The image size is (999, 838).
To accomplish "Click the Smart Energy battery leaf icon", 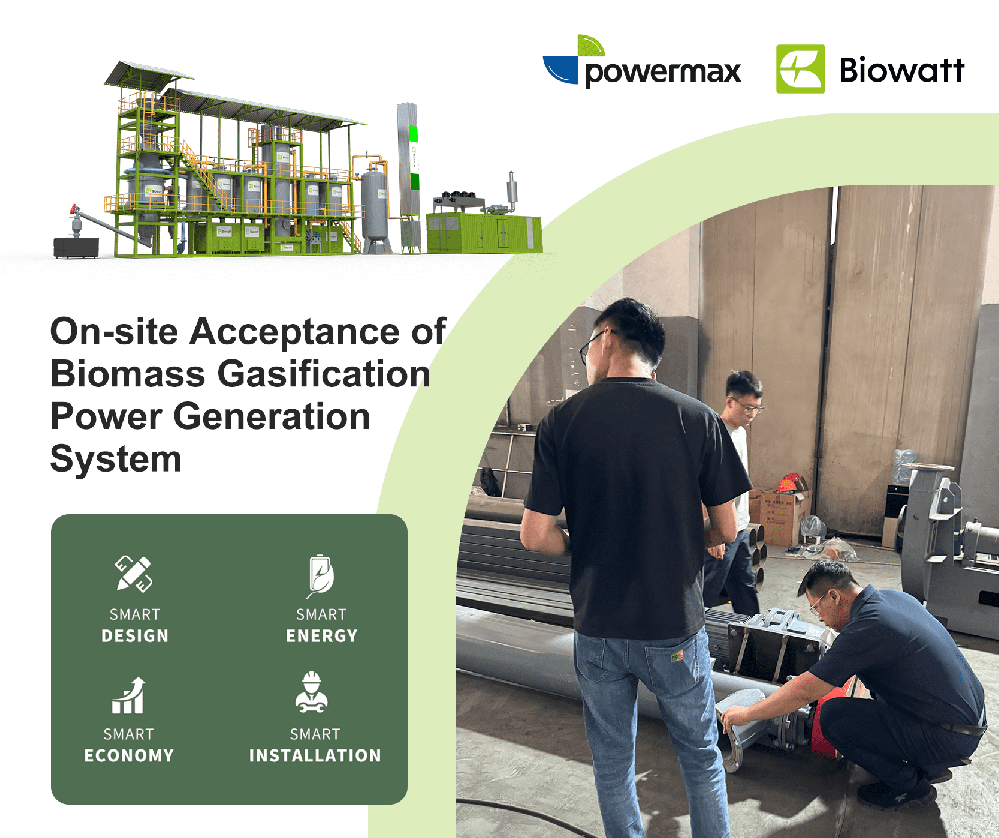I will (x=320, y=576).
